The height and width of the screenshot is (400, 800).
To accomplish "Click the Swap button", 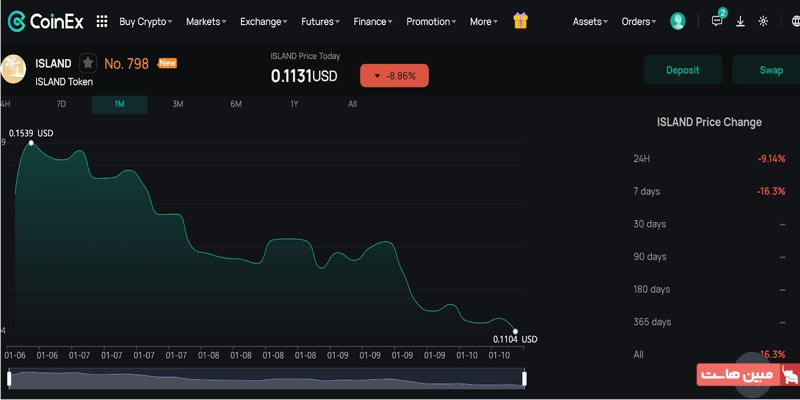I will tap(766, 70).
